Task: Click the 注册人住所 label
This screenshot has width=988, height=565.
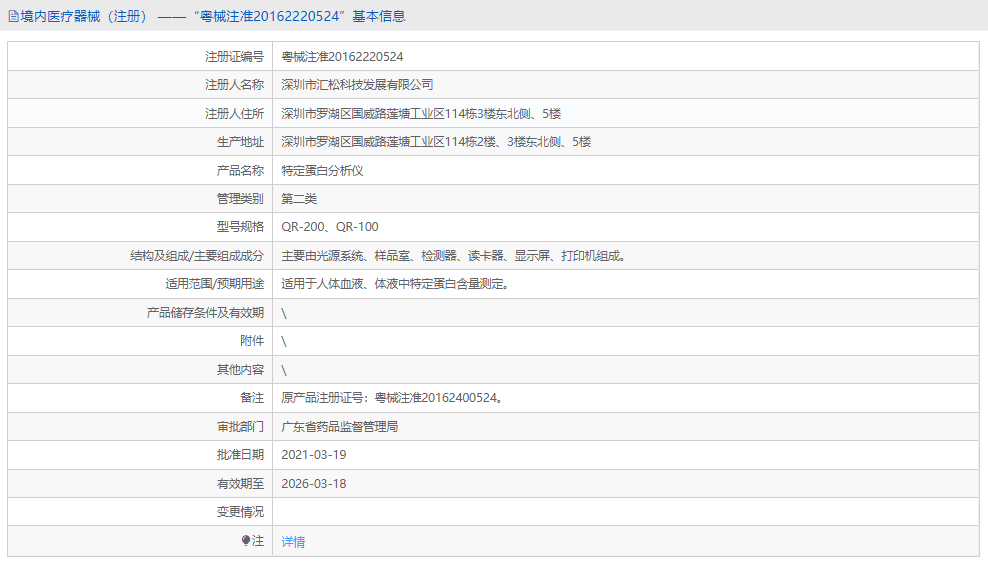Action: (x=234, y=114)
